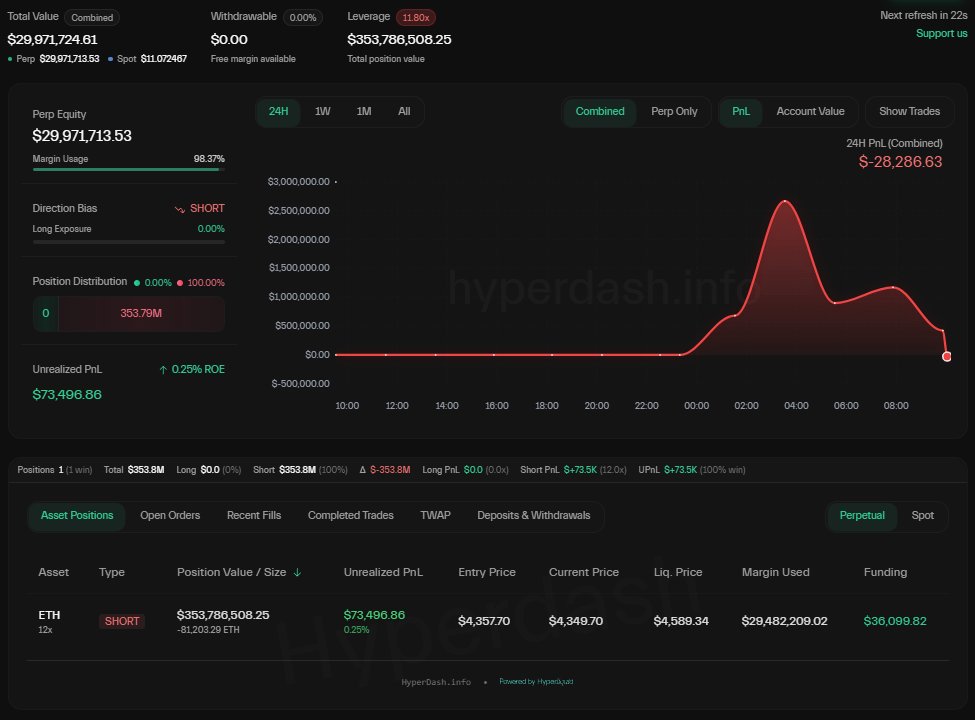Click the delta $-353.8M summary value
The width and height of the screenshot is (975, 720).
click(384, 470)
